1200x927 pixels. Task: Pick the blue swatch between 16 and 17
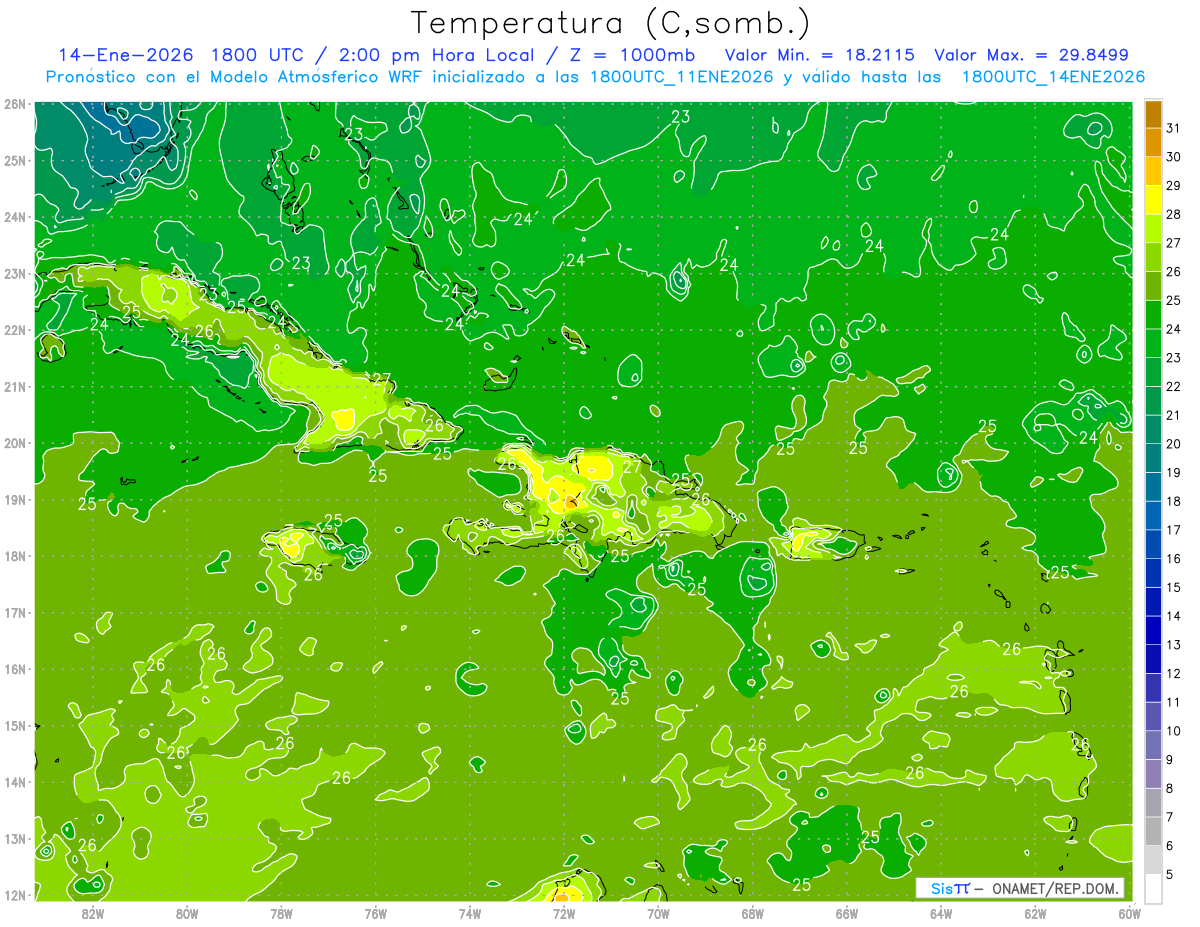[1154, 544]
